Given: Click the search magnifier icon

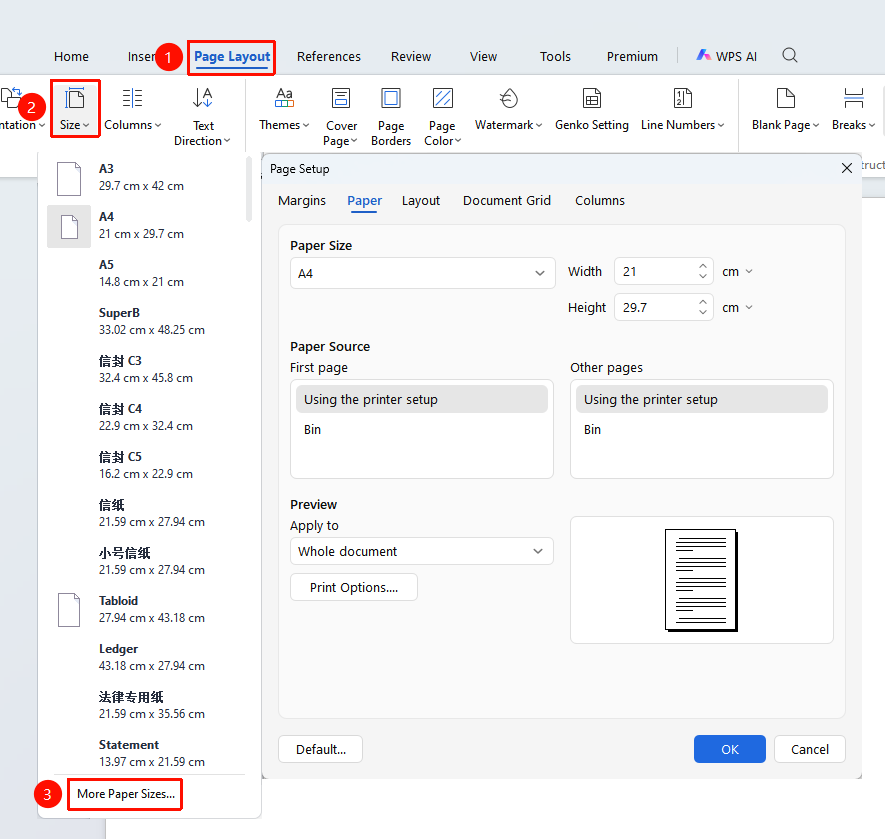Looking at the screenshot, I should (x=790, y=55).
